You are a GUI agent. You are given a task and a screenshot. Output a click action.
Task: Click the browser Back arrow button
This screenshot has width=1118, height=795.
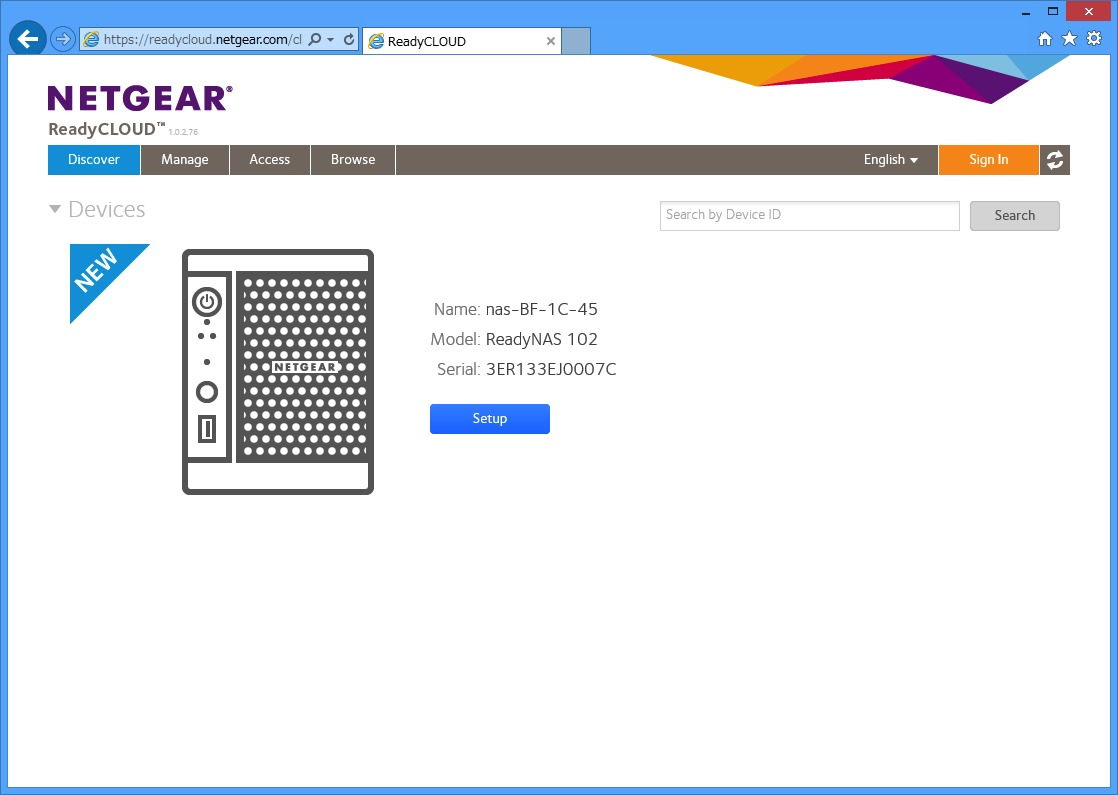click(x=27, y=40)
